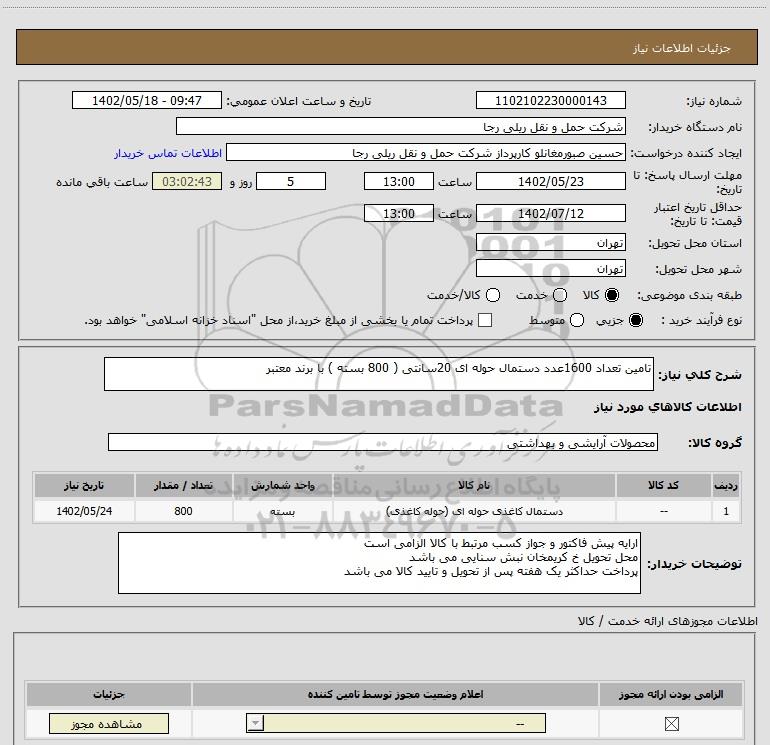Toggle the اسناد خزانه اسلامی payment checkbox
The image size is (770, 745).
point(485,320)
